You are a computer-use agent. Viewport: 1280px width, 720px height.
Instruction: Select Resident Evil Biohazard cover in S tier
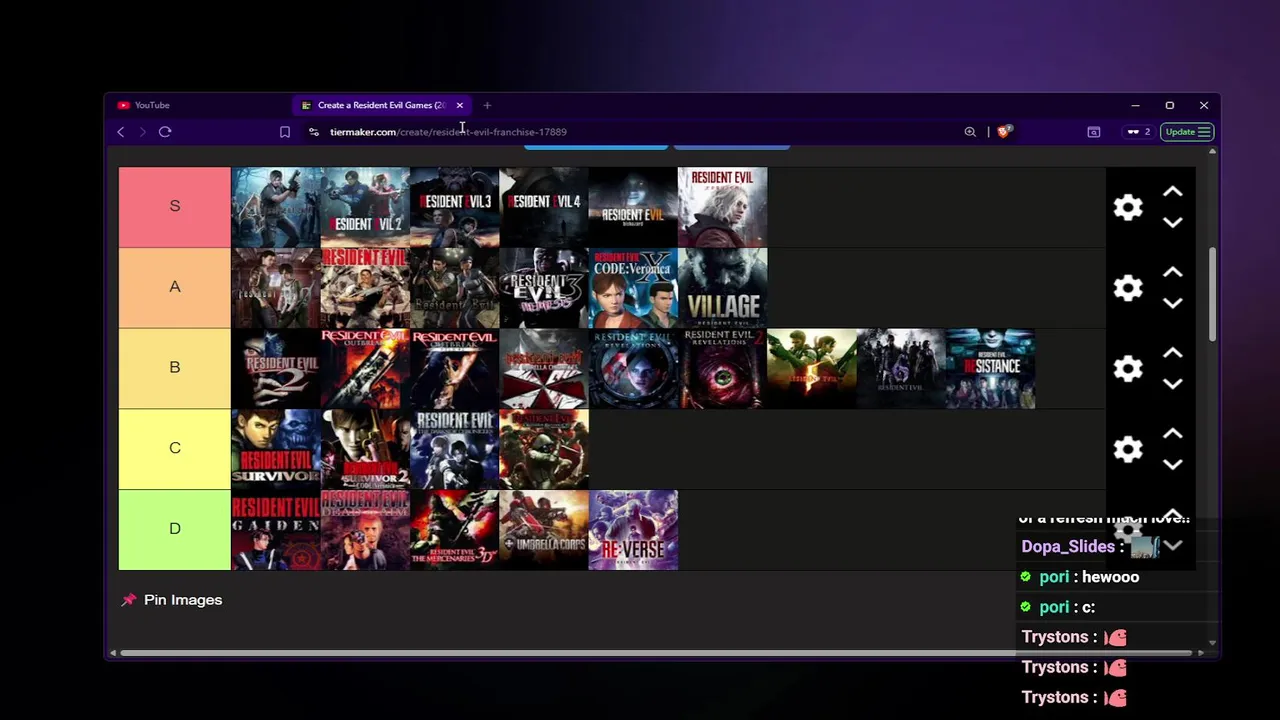(x=633, y=207)
